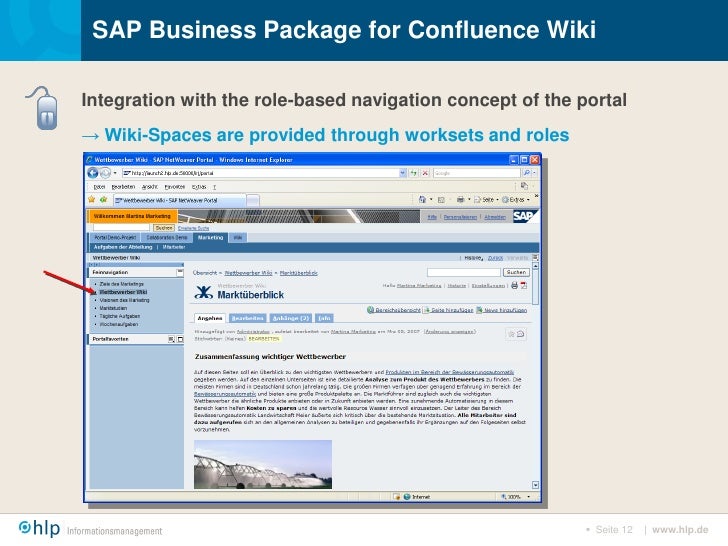The height and width of the screenshot is (546, 728).
Task: Click the Add to Favorites icon
Action: [x=103, y=200]
